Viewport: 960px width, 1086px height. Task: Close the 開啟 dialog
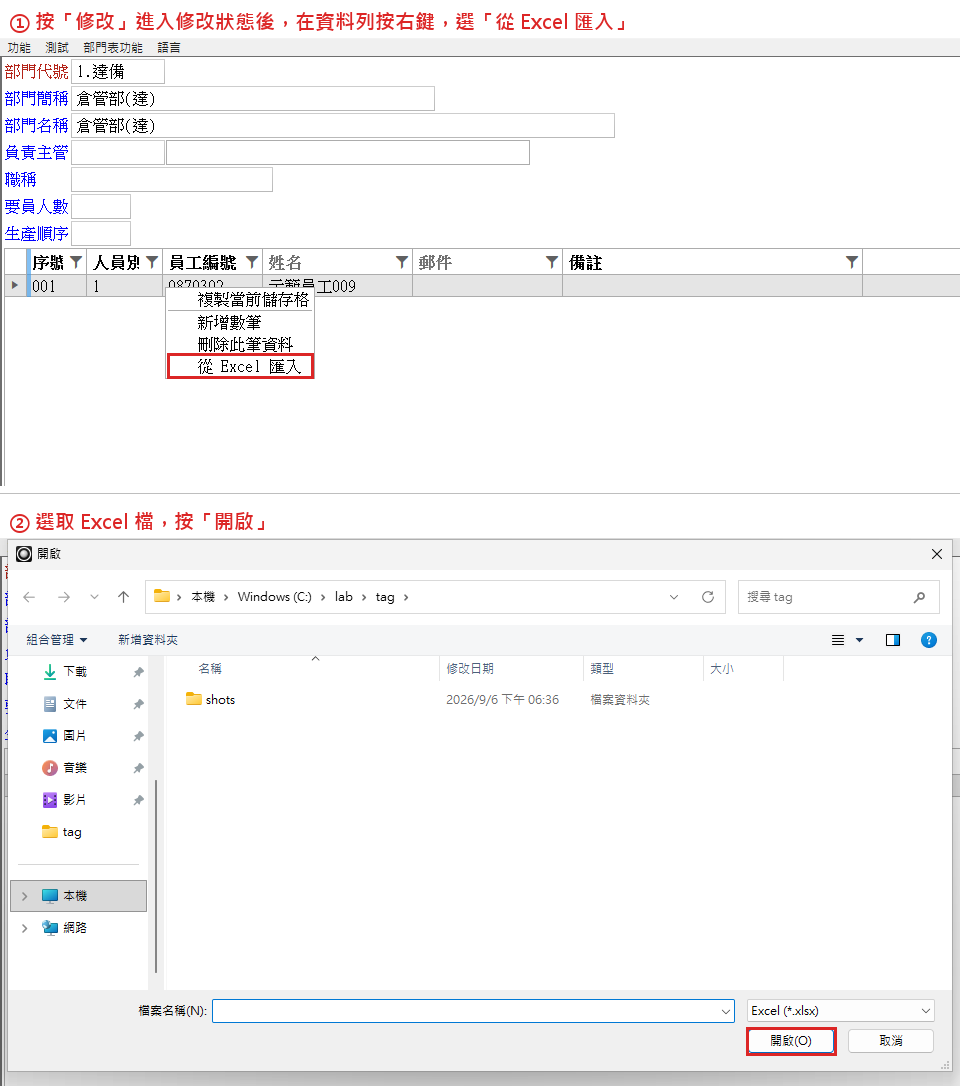[936, 554]
